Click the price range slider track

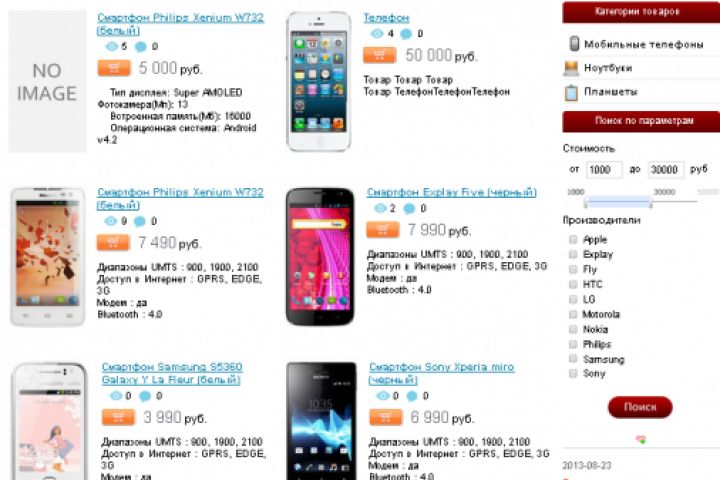tap(641, 201)
